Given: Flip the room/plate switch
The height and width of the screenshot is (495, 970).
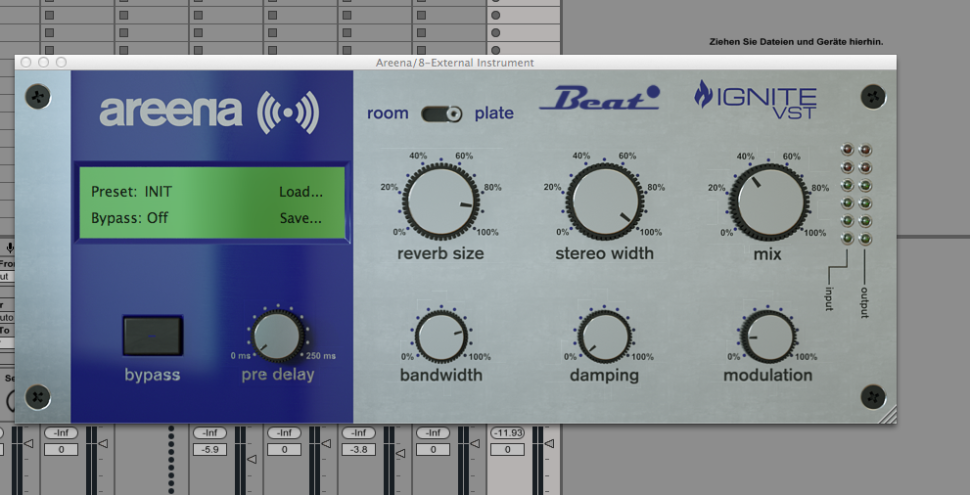Looking at the screenshot, I should 442,114.
